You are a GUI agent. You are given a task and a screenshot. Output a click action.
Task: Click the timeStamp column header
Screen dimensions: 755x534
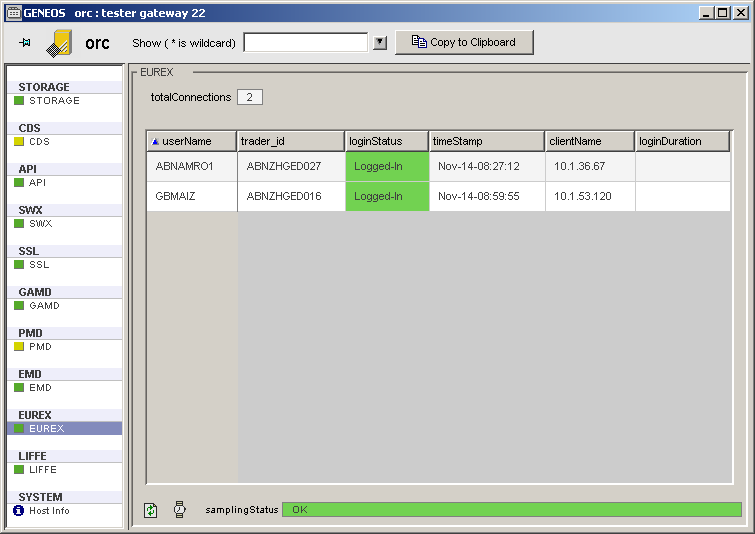pyautogui.click(x=487, y=142)
